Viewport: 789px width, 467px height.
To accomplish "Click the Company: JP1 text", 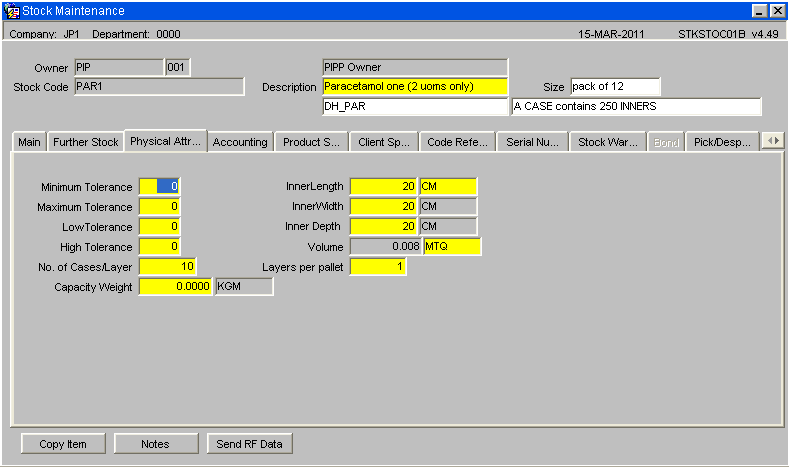I will (x=44, y=34).
